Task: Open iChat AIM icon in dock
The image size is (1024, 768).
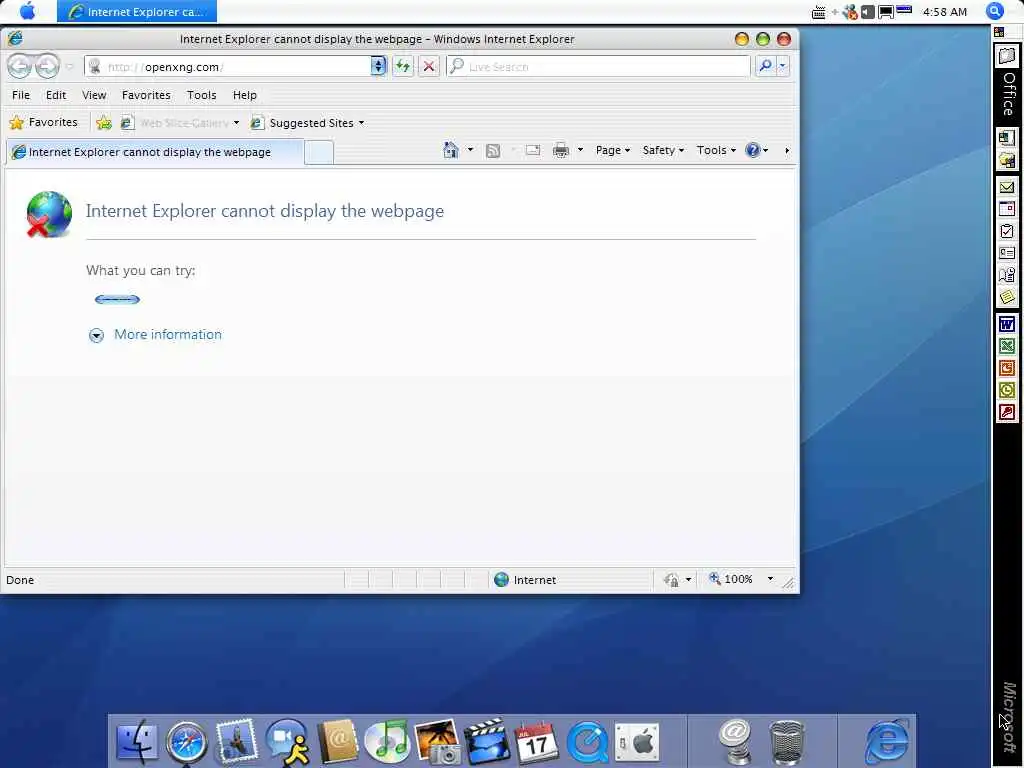Action: pos(287,742)
